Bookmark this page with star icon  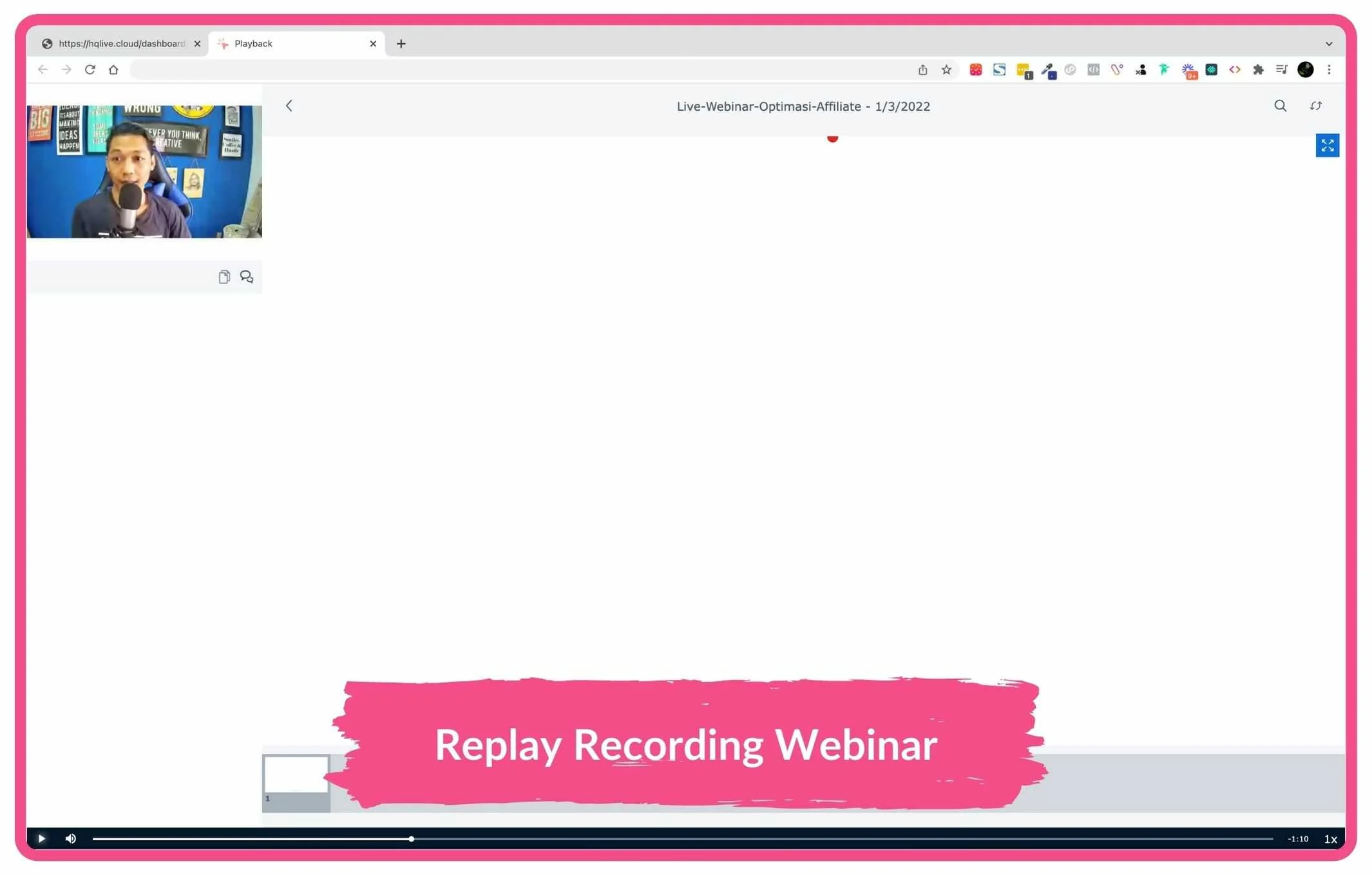click(x=946, y=70)
